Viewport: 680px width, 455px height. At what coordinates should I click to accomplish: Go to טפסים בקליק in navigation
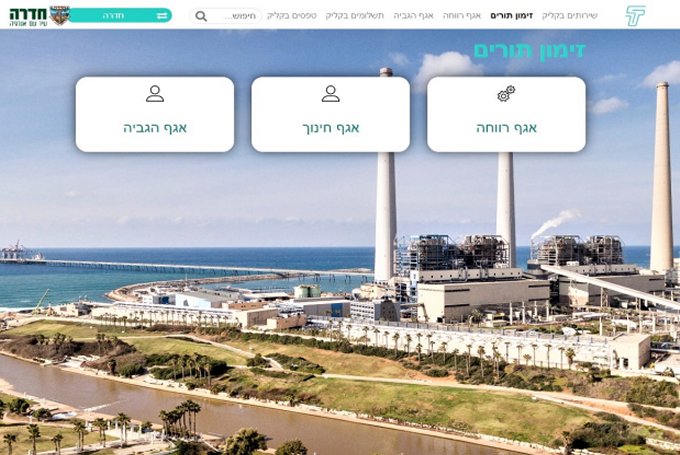(291, 16)
